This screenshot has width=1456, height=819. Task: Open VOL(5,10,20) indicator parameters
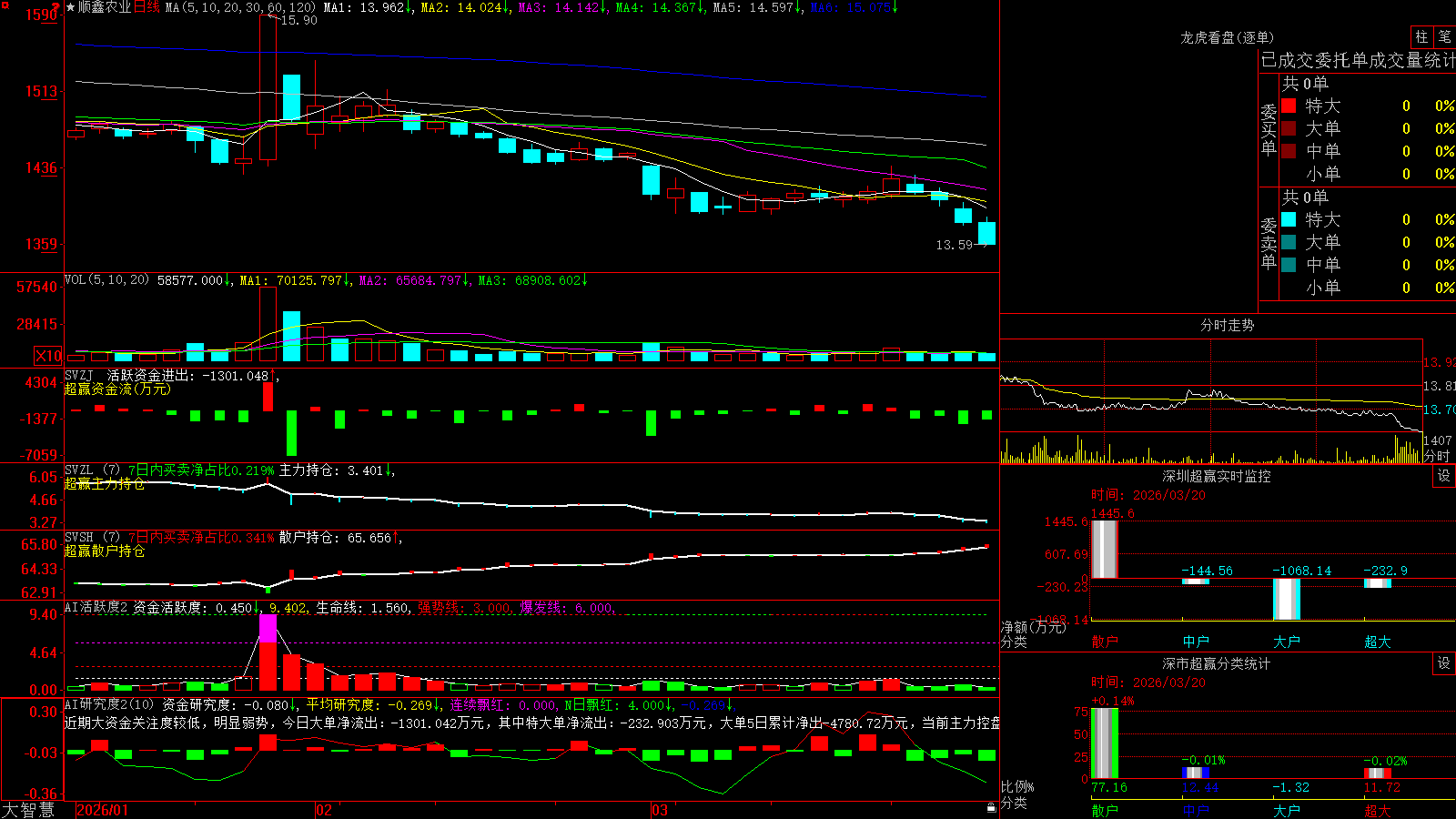[x=107, y=280]
